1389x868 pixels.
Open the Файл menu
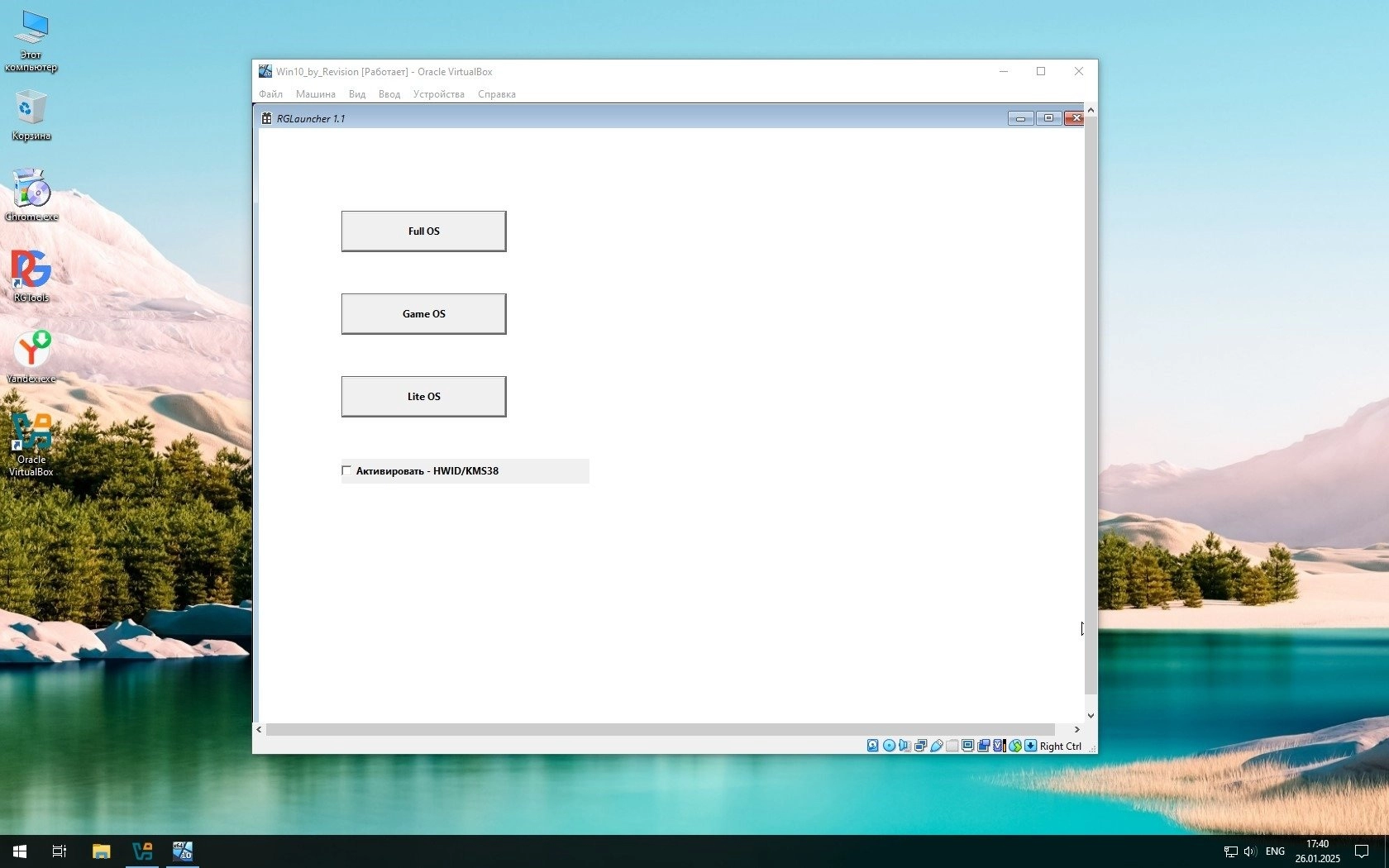[270, 94]
